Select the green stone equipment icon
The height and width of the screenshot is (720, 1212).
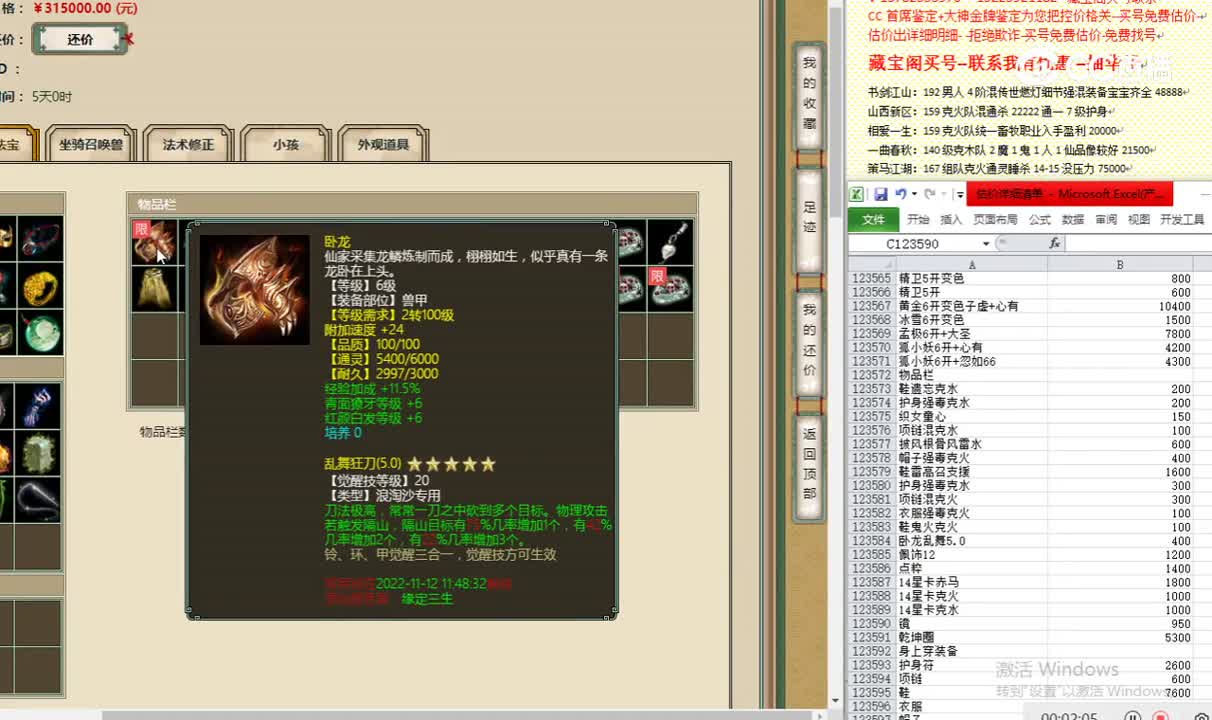40,454
